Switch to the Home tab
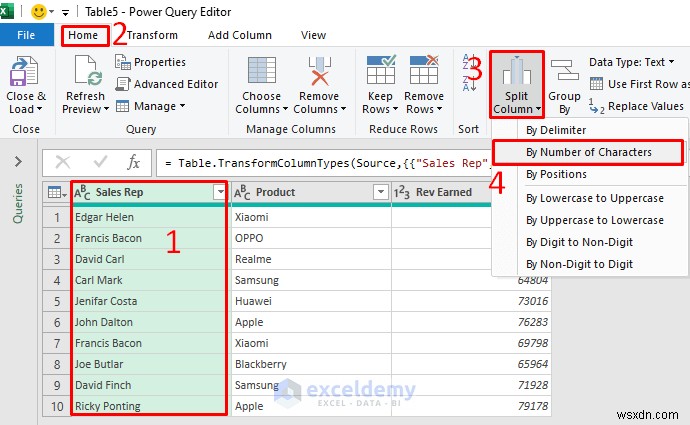 pyautogui.click(x=83, y=35)
